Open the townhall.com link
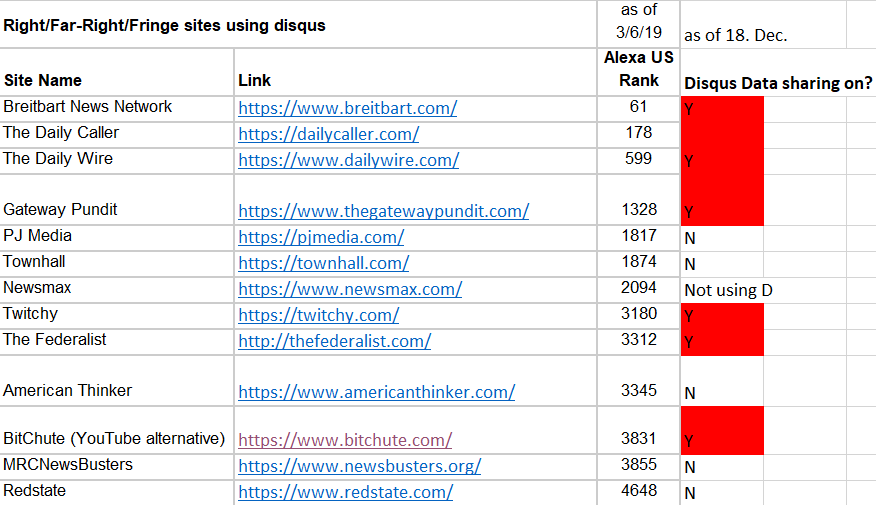Screen dimensions: 876x505 (323, 263)
